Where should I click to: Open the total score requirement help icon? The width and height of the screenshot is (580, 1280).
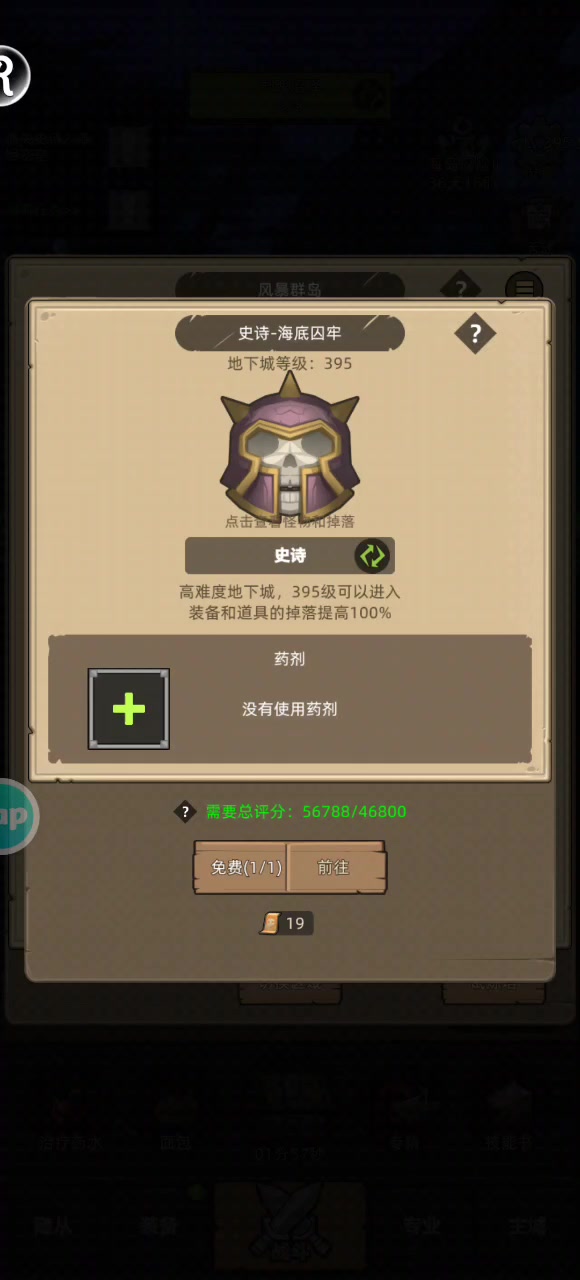tap(185, 812)
